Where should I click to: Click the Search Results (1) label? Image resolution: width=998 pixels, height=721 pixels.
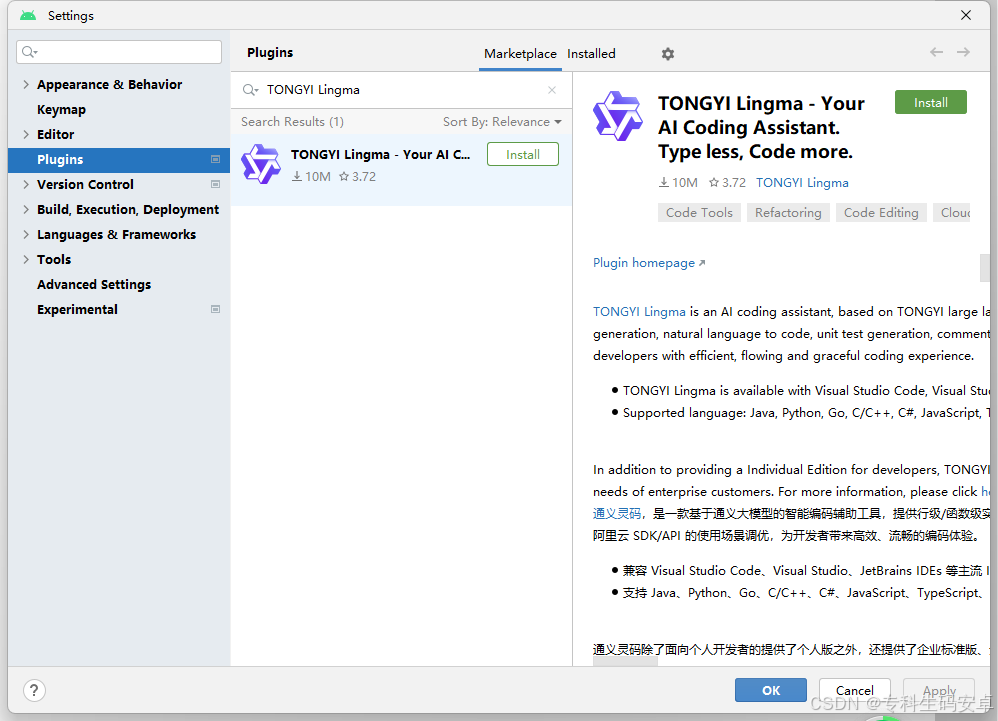tap(292, 122)
